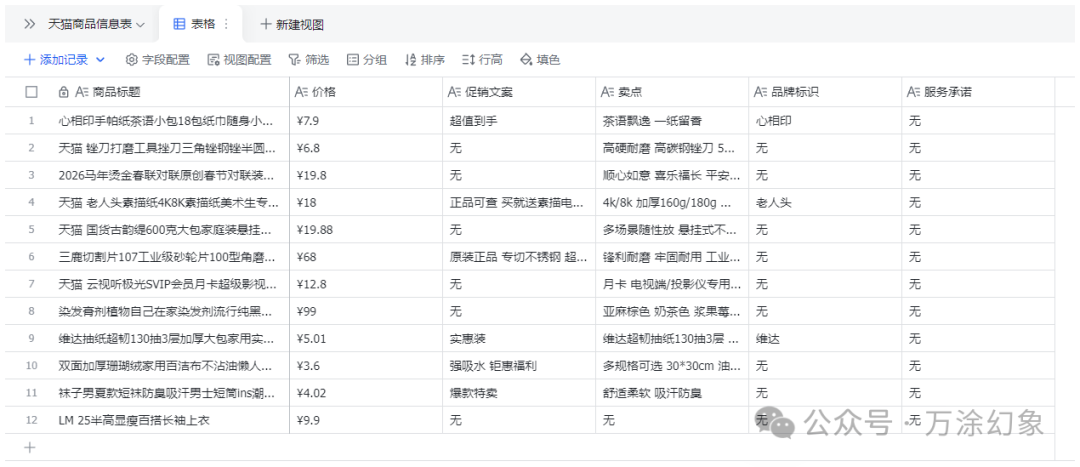
Task: Open the 填色 fill color tool
Action: tap(540, 60)
